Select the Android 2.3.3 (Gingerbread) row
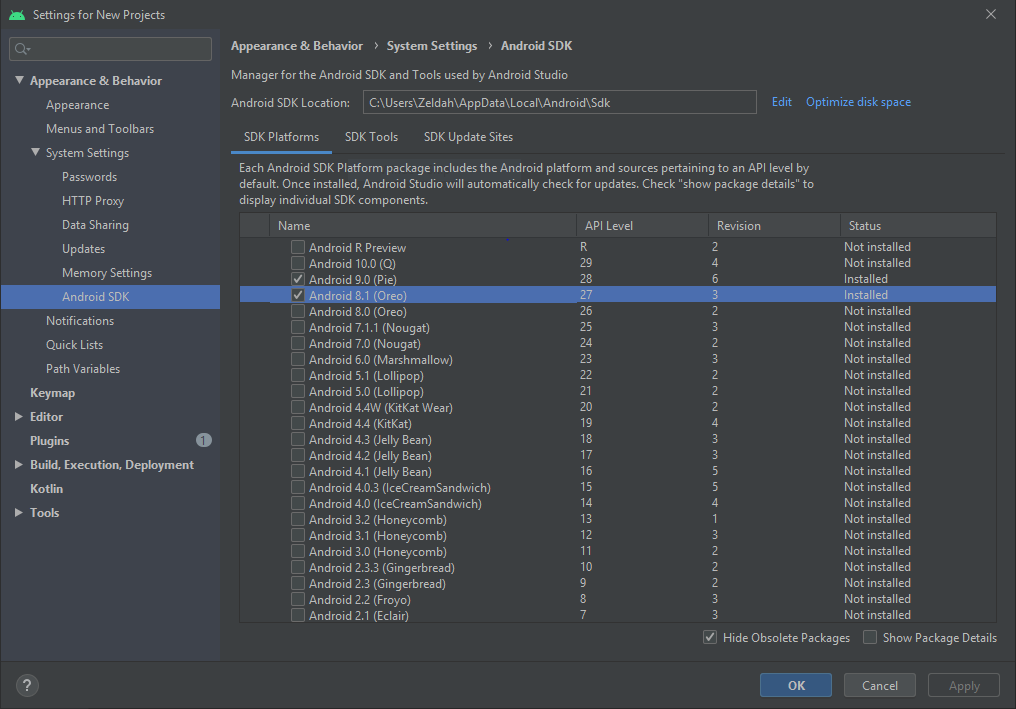 (x=618, y=568)
